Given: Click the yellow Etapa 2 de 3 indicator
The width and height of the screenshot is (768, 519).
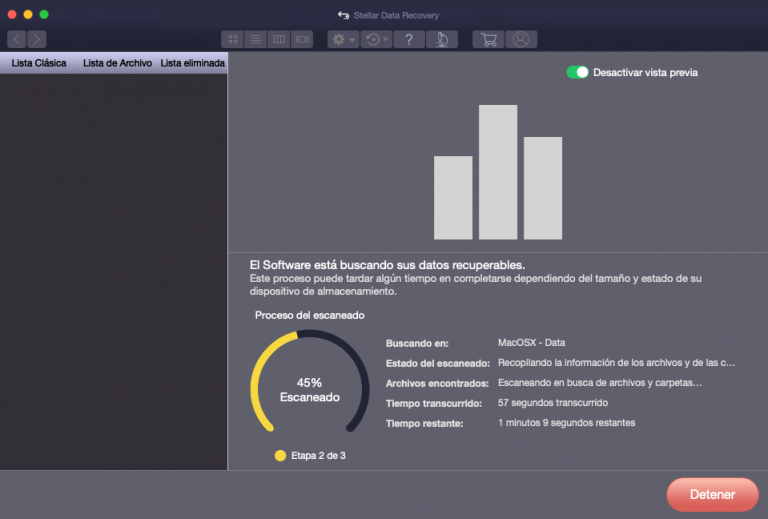Looking at the screenshot, I should click(x=281, y=456).
